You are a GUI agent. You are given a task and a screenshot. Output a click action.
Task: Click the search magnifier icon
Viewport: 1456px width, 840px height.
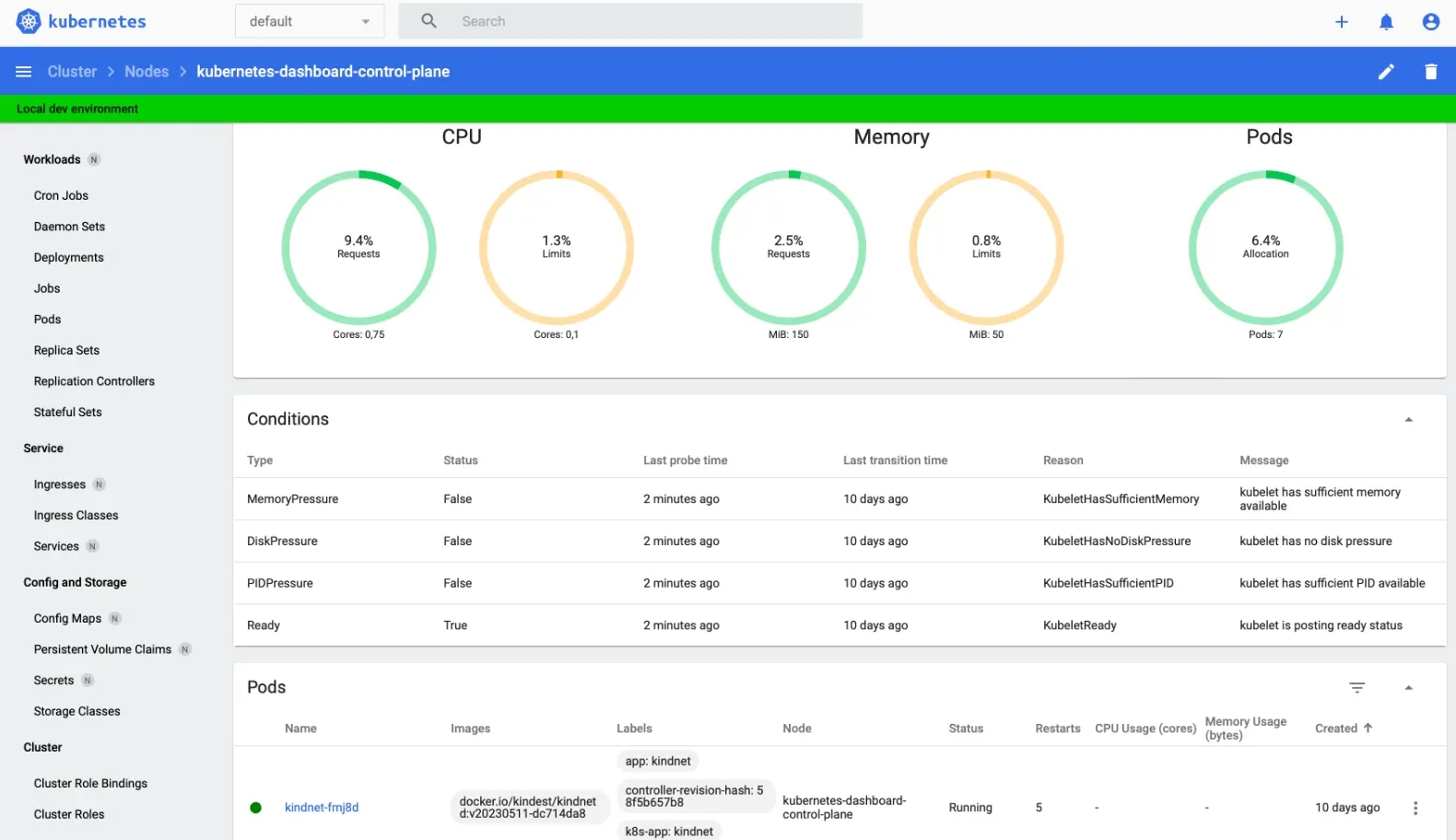point(429,20)
